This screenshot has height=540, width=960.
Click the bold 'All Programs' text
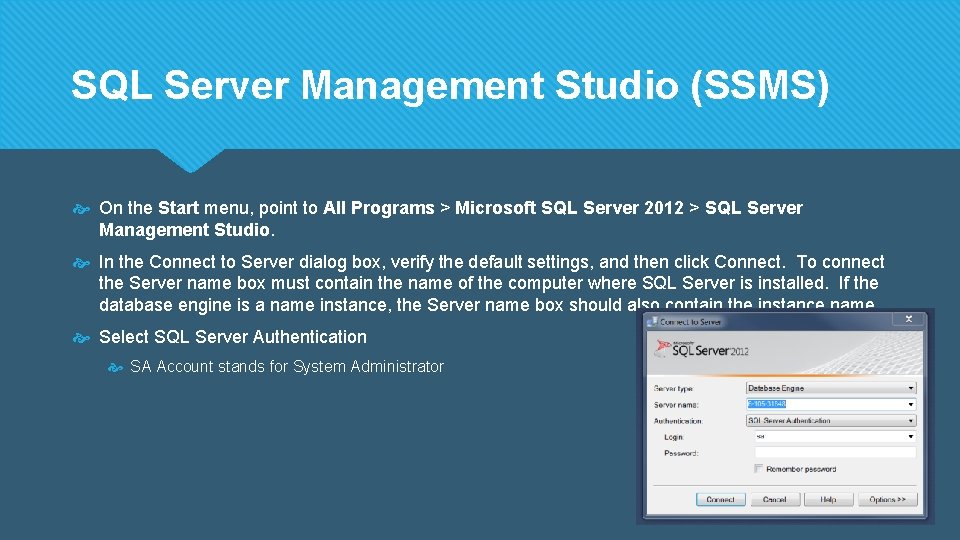pos(378,208)
